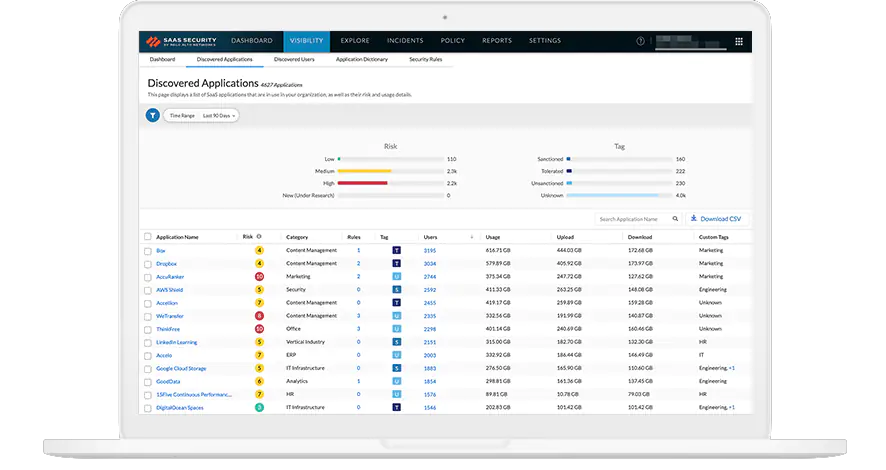Screen dimensions: 886x470
Task: Open the apps grid icon in header
Action: tap(739, 41)
